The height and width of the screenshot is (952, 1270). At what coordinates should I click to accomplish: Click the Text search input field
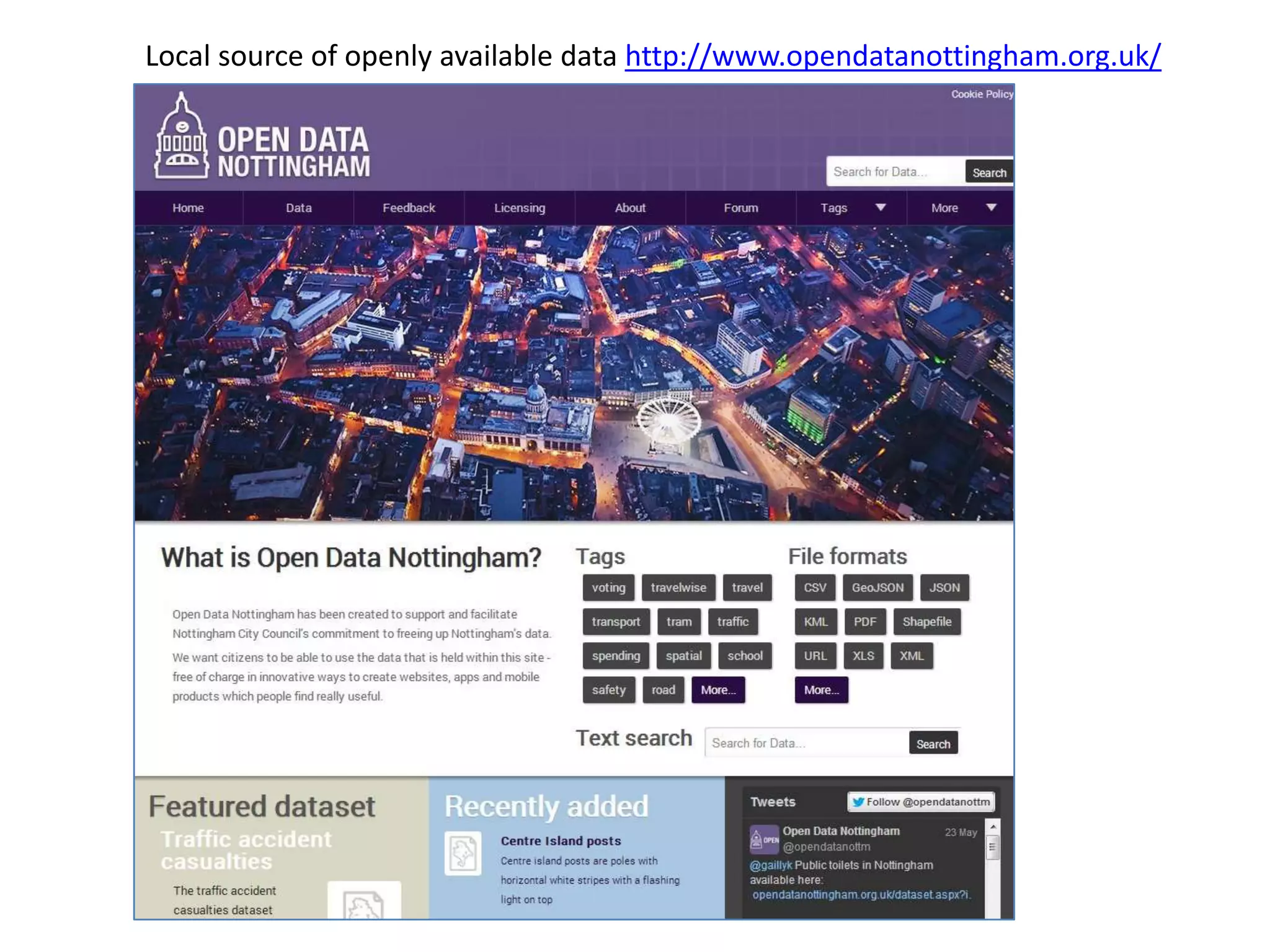coord(807,743)
